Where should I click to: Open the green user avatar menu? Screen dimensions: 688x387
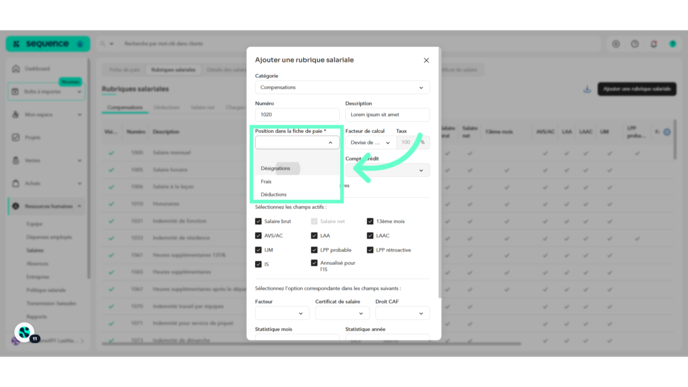pyautogui.click(x=673, y=44)
